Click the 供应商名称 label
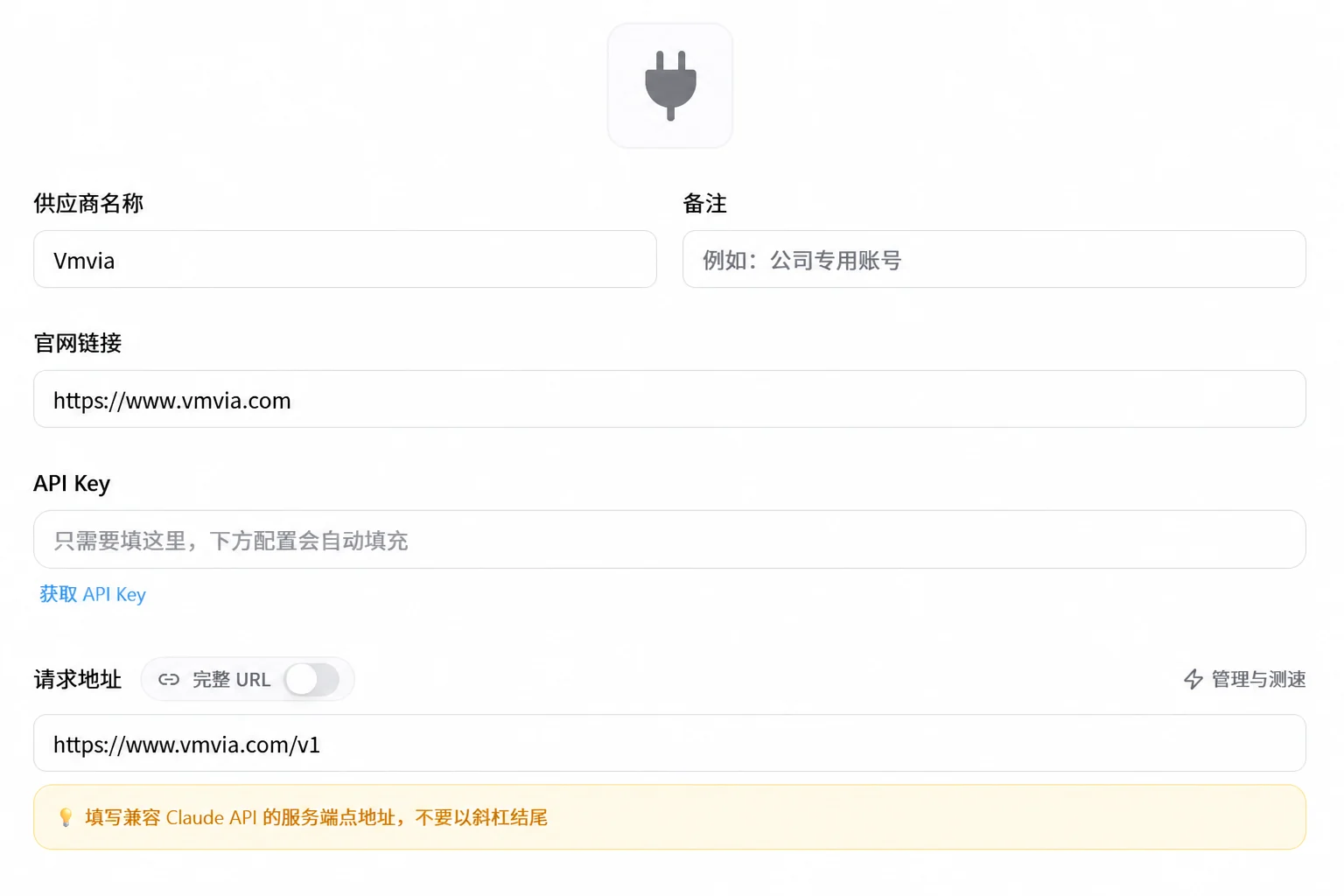 (x=88, y=203)
